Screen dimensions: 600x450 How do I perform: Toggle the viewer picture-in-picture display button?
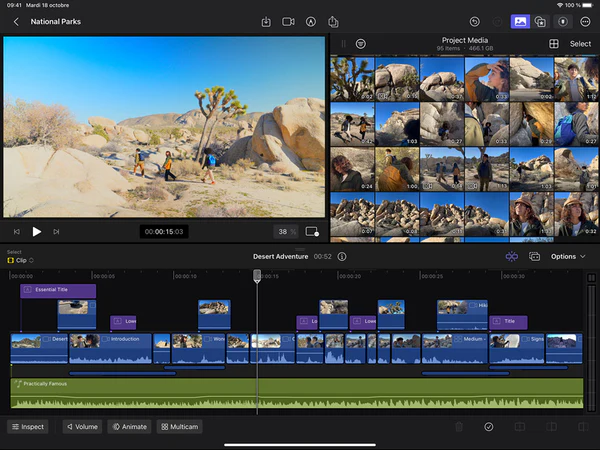pos(312,231)
